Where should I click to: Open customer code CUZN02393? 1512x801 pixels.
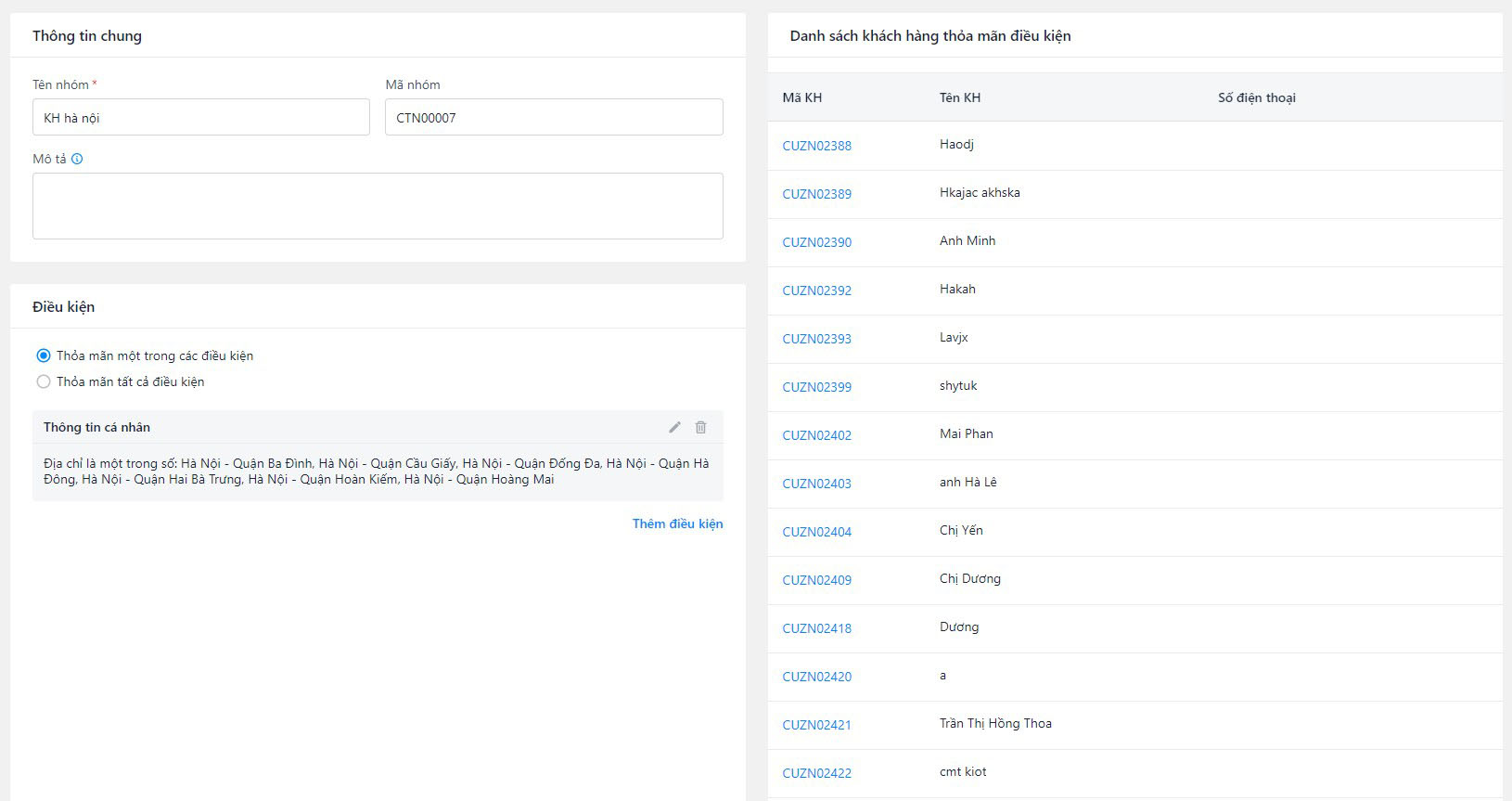tap(816, 339)
